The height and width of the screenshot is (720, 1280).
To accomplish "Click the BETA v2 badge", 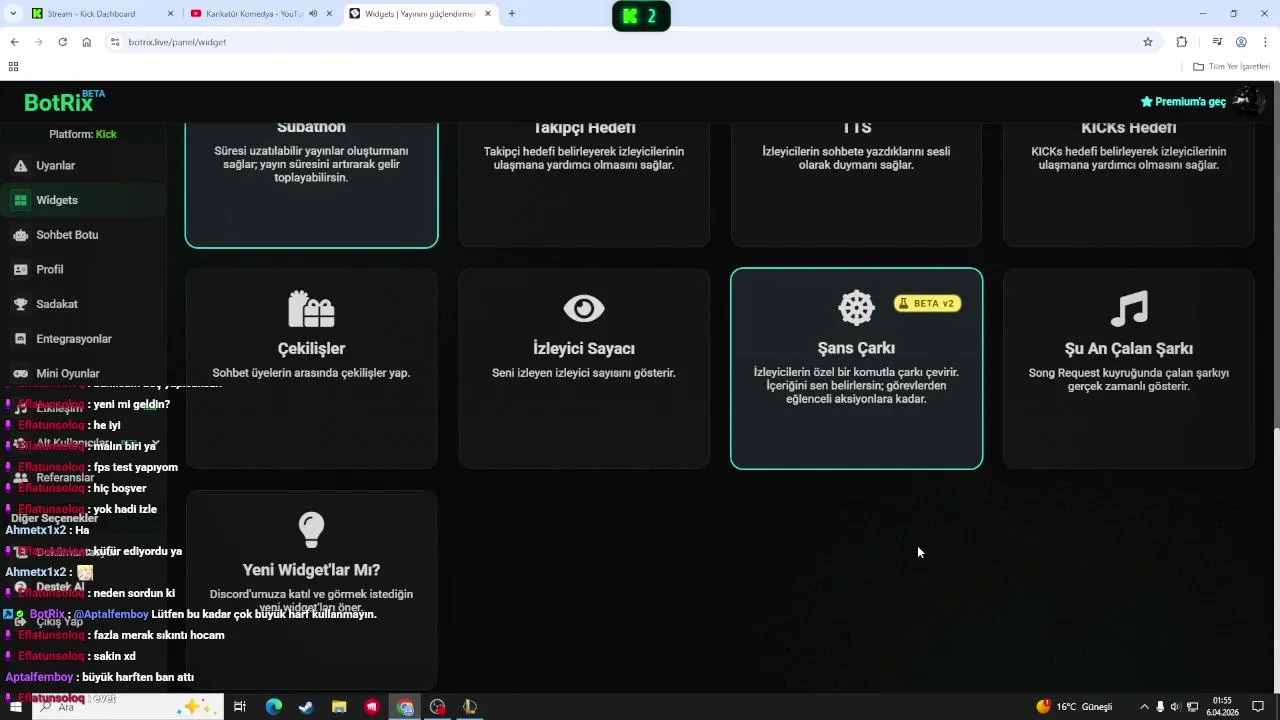I will (928, 303).
